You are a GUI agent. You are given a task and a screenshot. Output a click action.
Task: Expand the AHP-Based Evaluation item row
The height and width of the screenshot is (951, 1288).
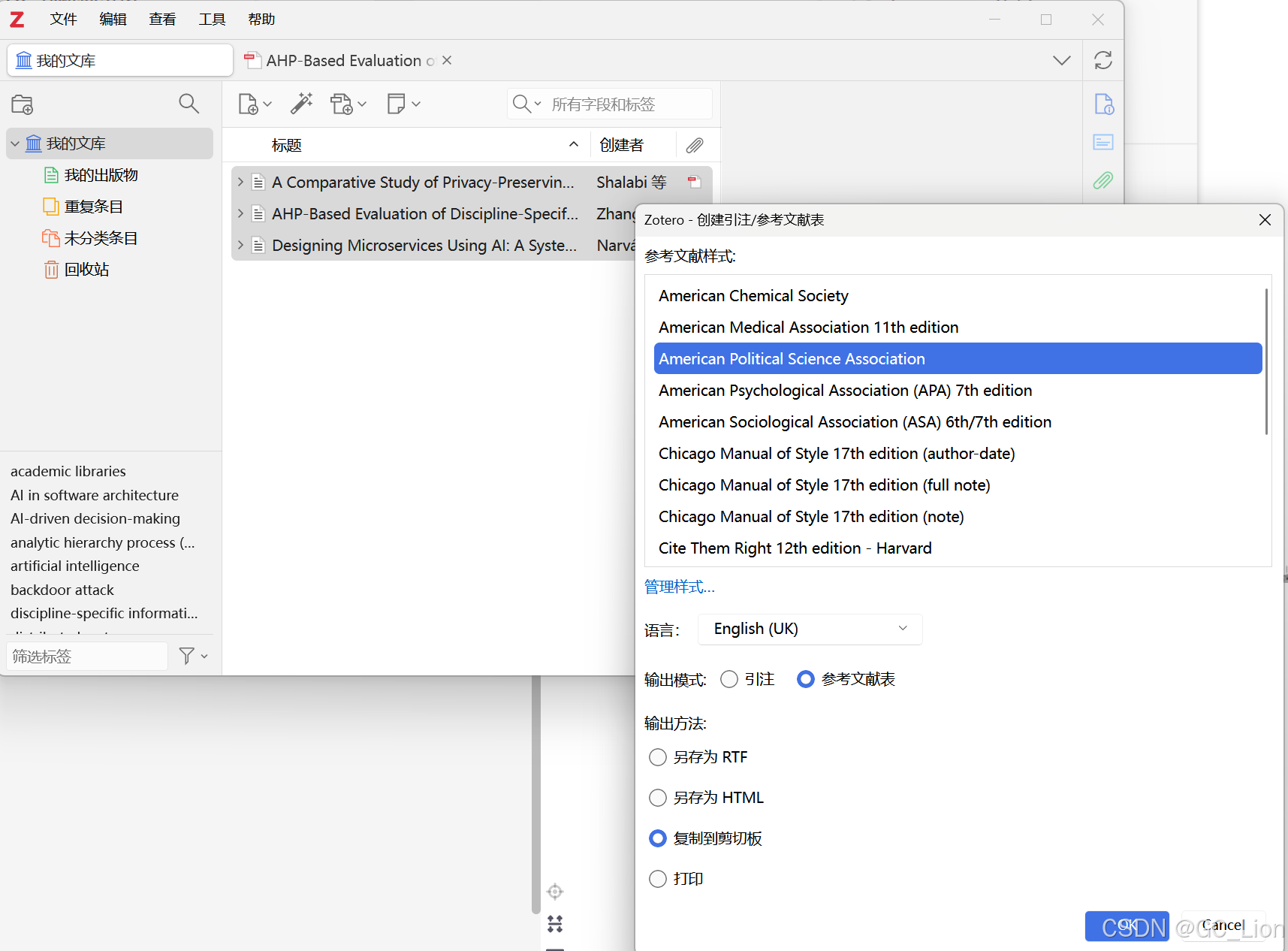point(240,213)
